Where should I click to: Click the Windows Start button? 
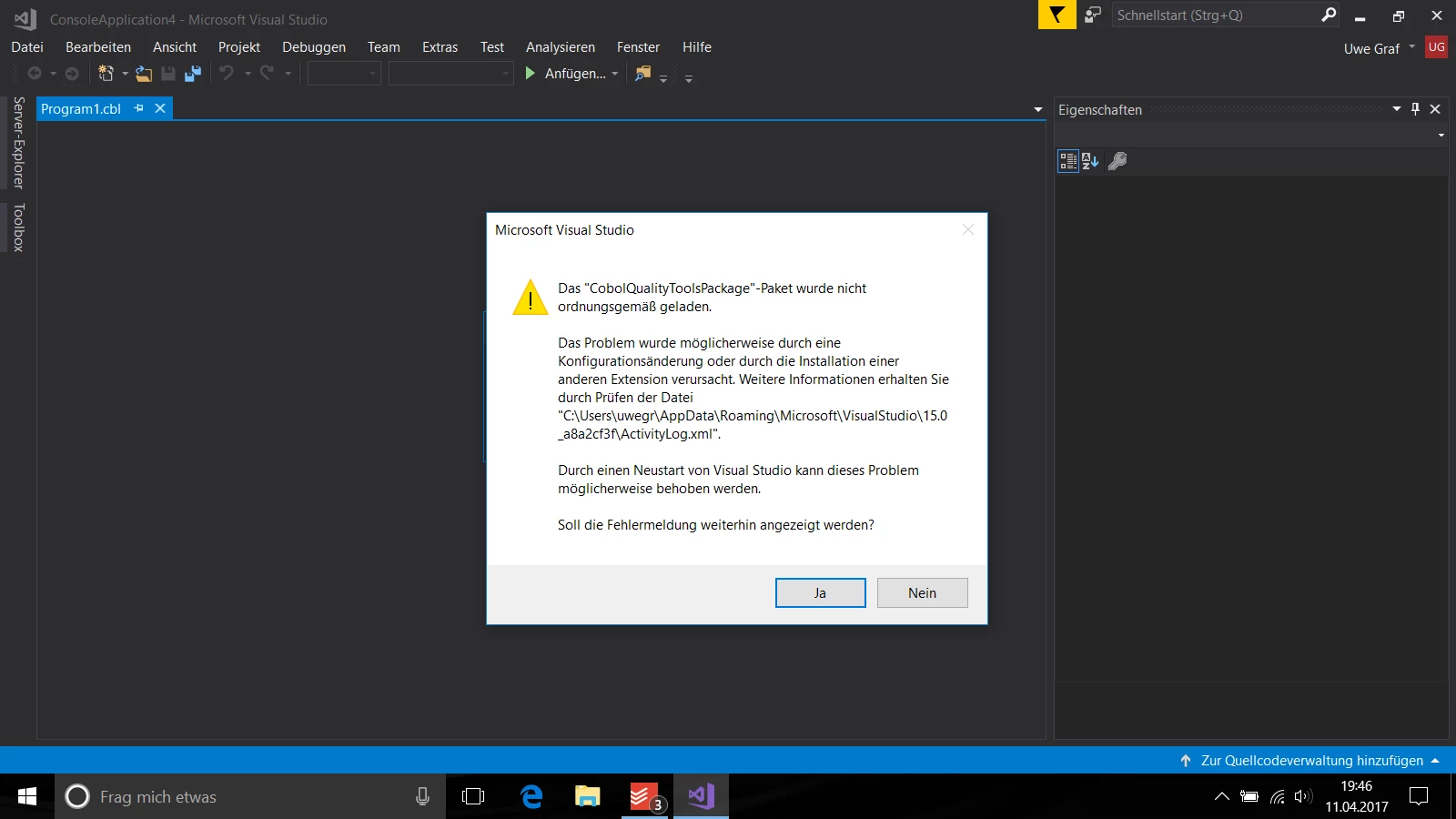[x=27, y=797]
